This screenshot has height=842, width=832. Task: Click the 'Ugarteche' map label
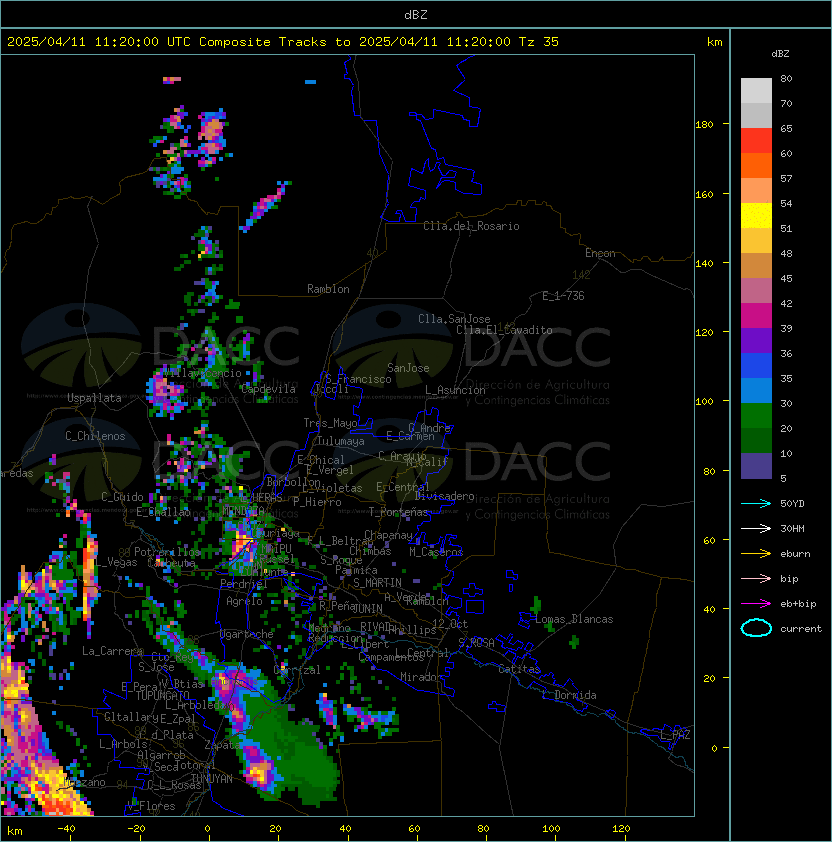point(247,634)
